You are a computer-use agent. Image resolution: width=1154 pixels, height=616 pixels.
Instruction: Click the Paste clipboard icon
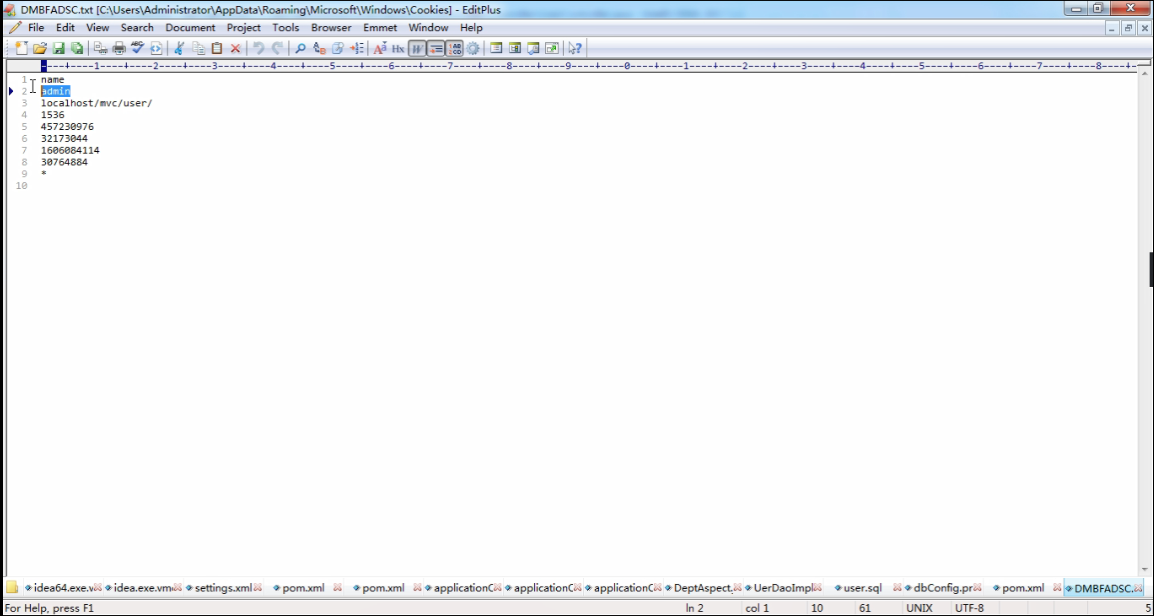(x=216, y=49)
